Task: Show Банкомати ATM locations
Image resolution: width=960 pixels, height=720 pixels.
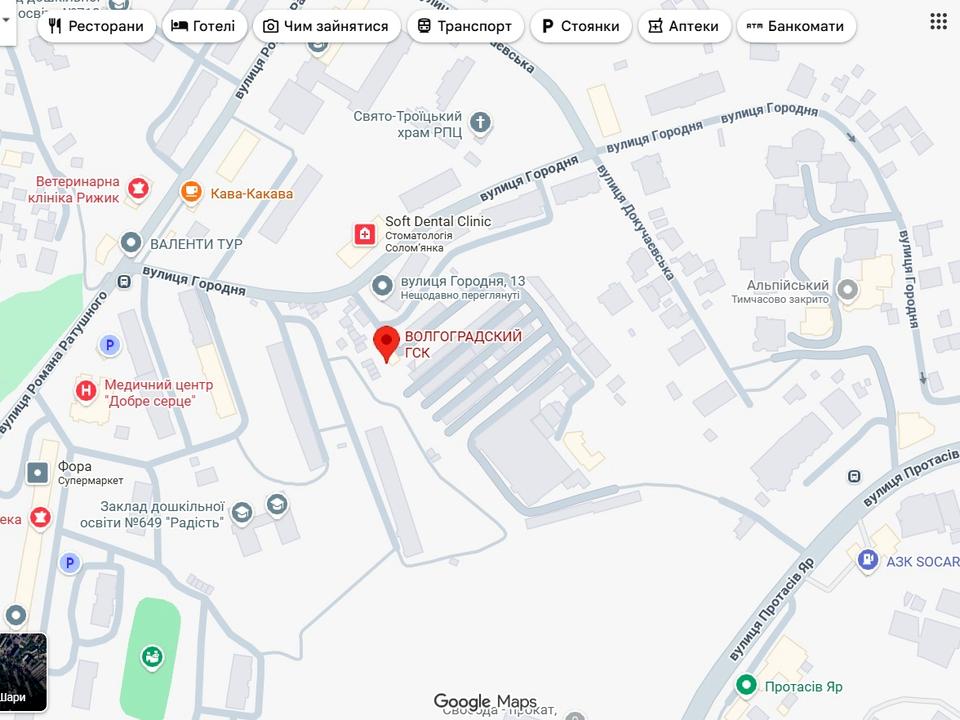Action: (796, 26)
